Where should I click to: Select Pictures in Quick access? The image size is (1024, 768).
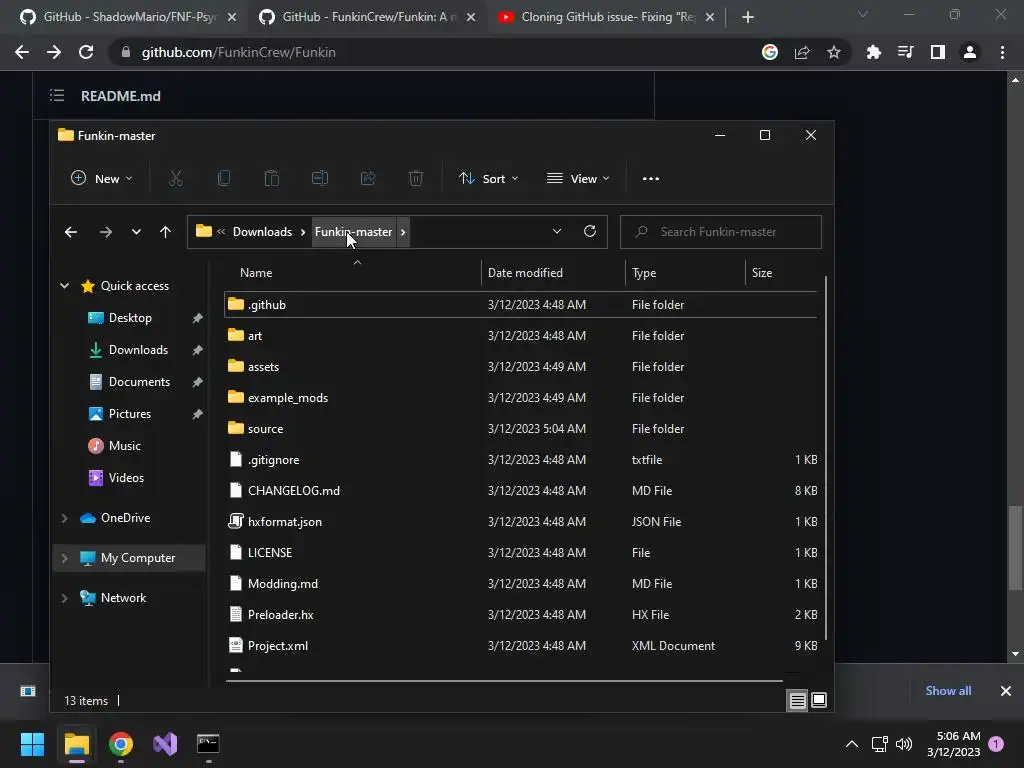[x=129, y=414]
